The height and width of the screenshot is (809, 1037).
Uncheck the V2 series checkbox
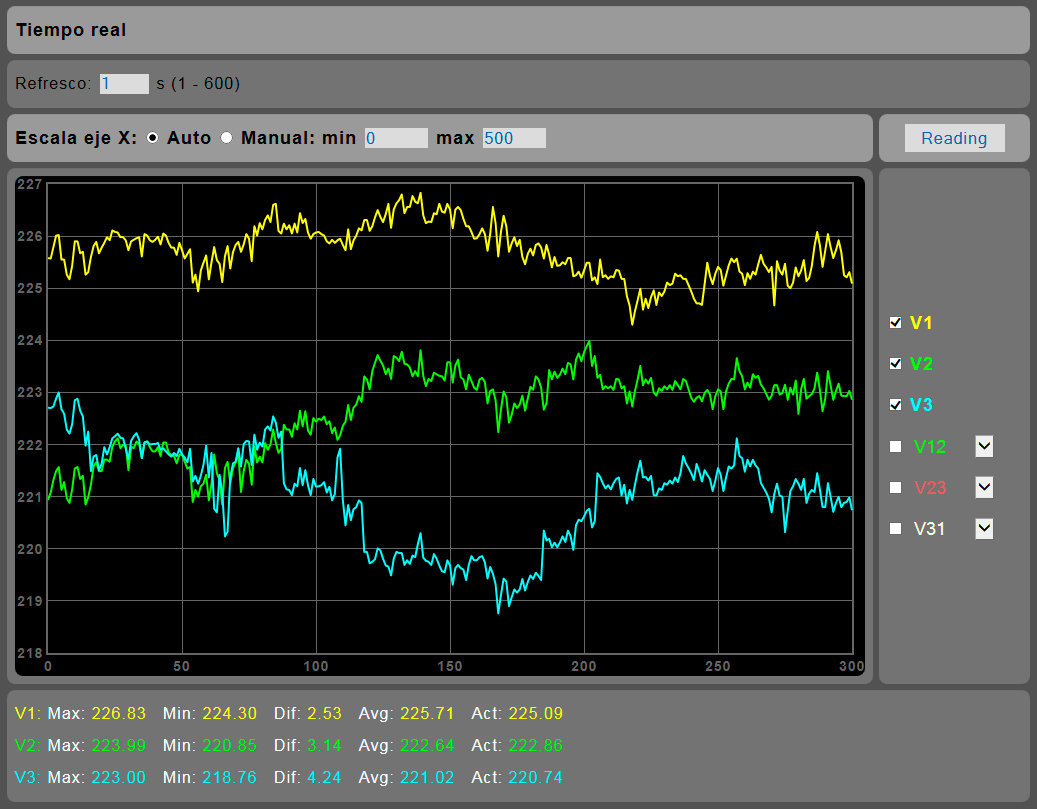(x=895, y=364)
